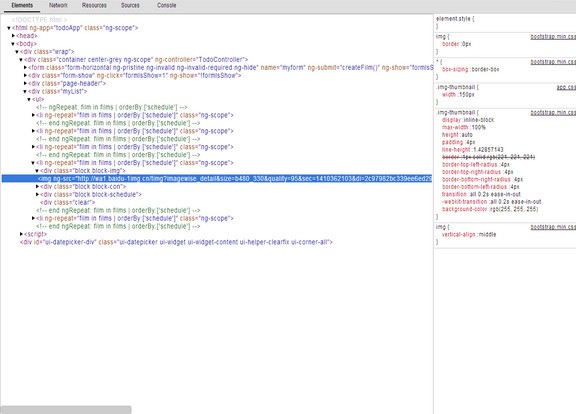Switch to the Sources tab
This screenshot has height=414, width=576.
coord(130,6)
